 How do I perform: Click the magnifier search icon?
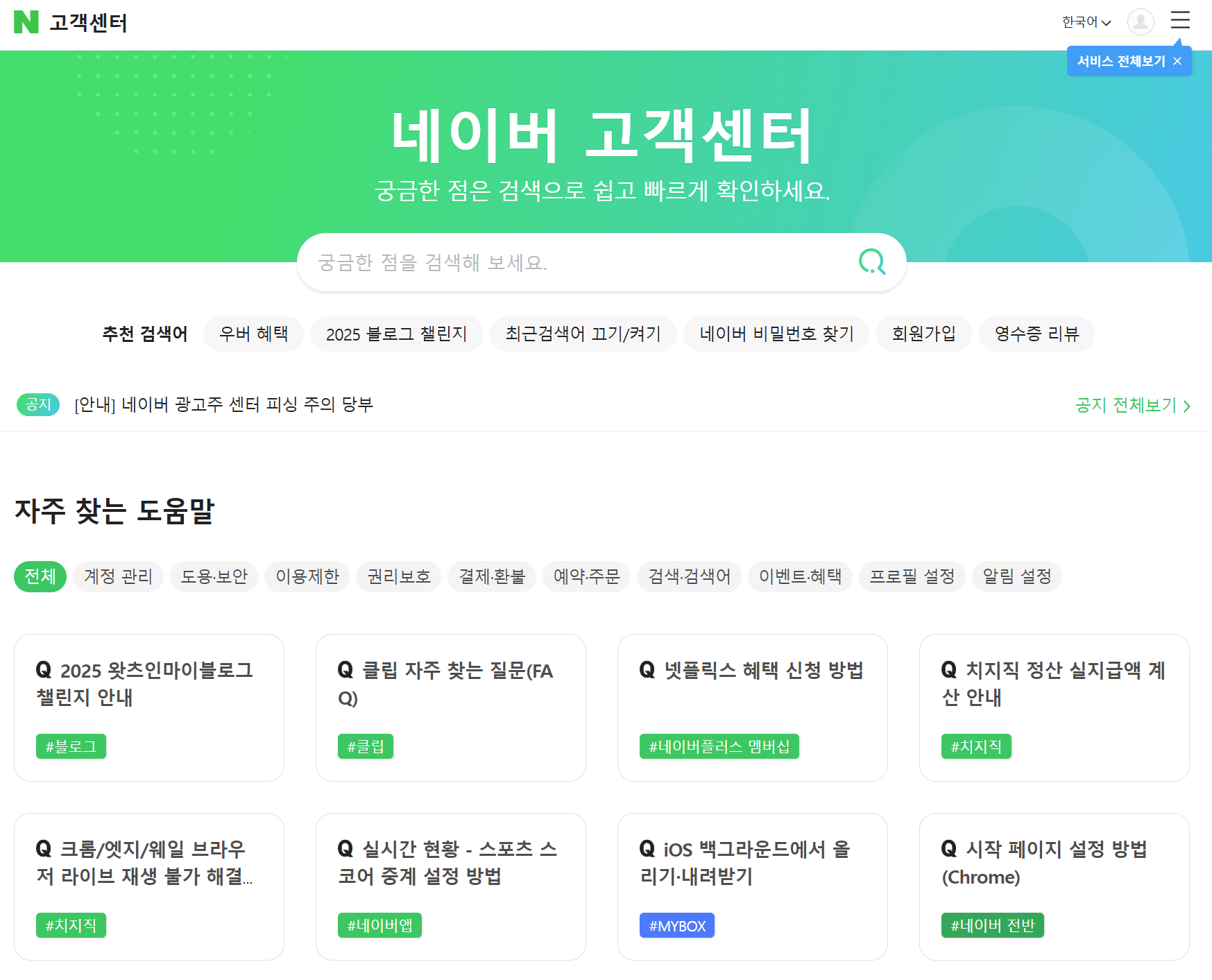872,262
